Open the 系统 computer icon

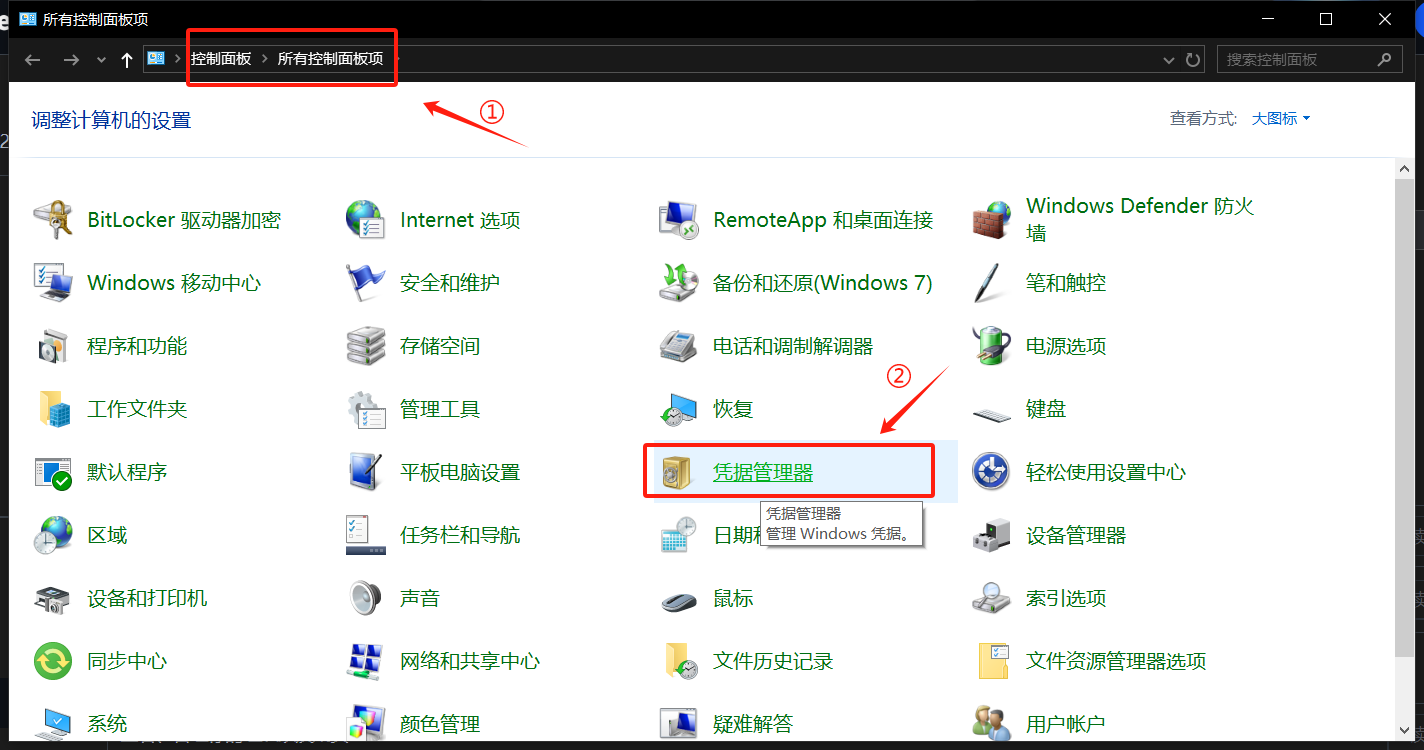point(53,722)
